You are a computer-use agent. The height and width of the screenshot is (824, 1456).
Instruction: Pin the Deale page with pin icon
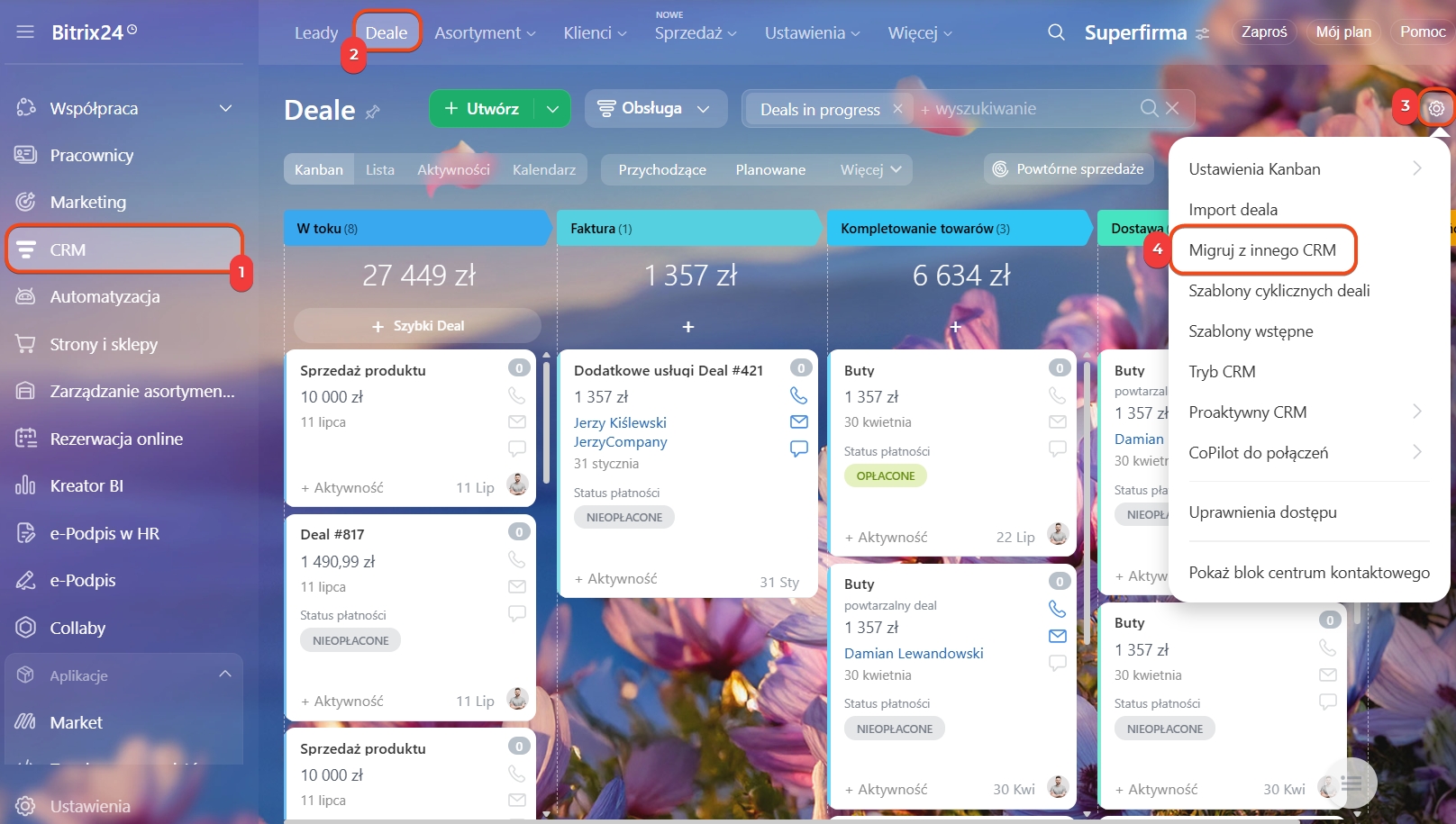pos(372,112)
